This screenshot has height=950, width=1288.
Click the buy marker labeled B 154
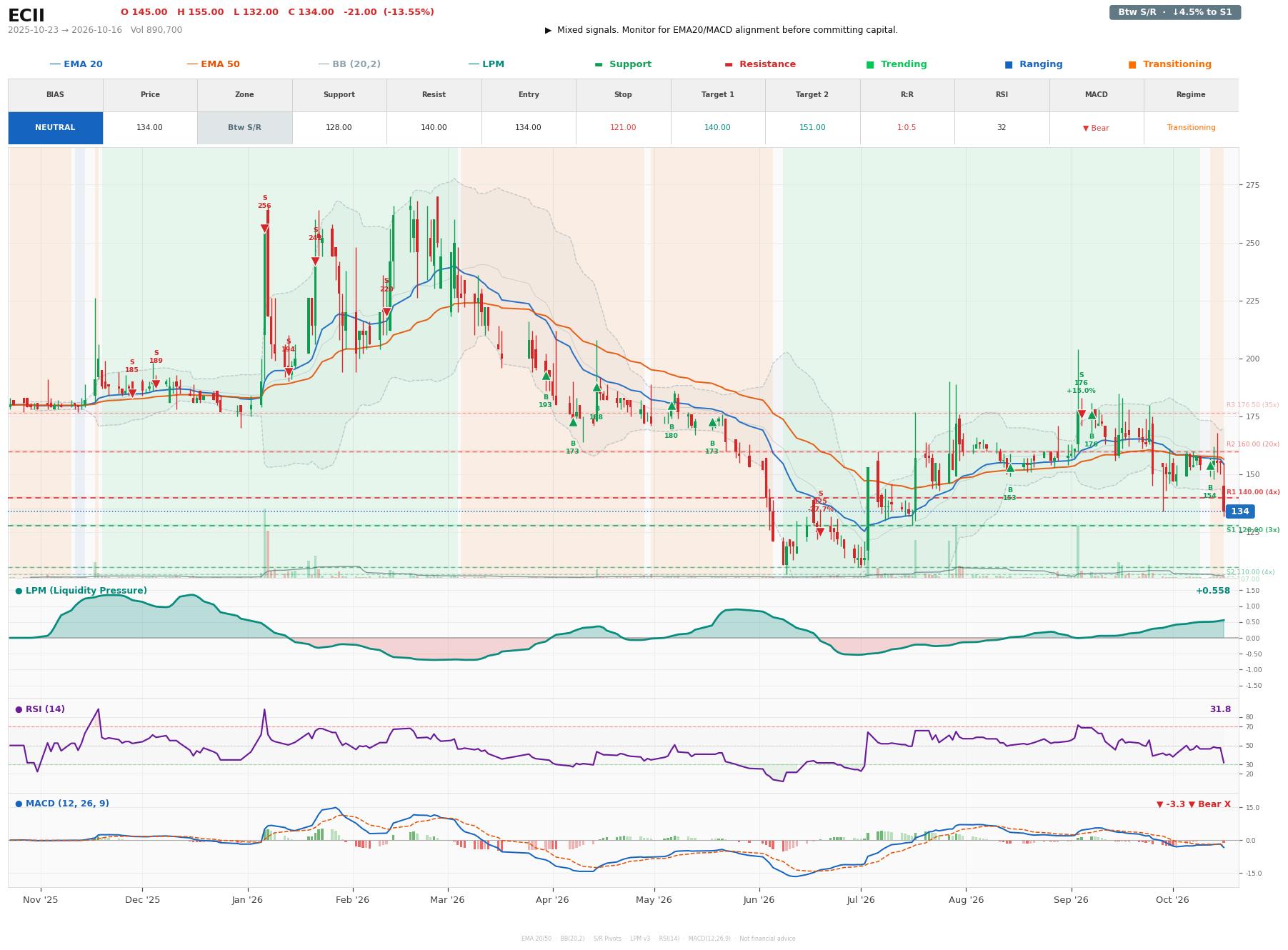point(1210,466)
